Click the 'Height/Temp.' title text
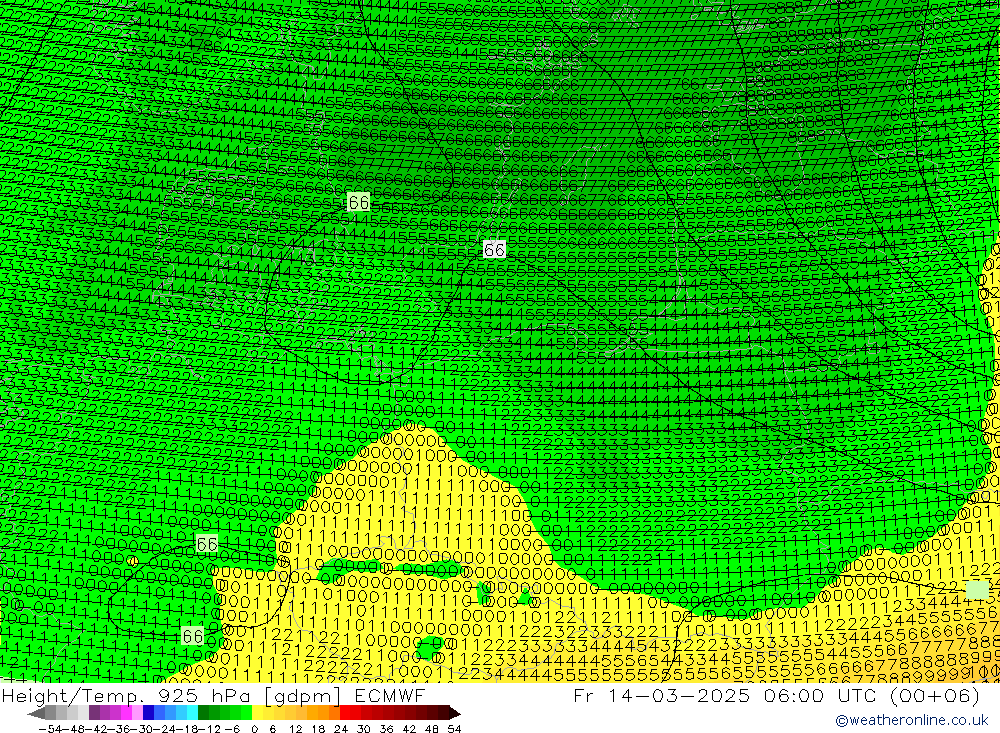Image resolution: width=1000 pixels, height=733 pixels. tap(72, 696)
